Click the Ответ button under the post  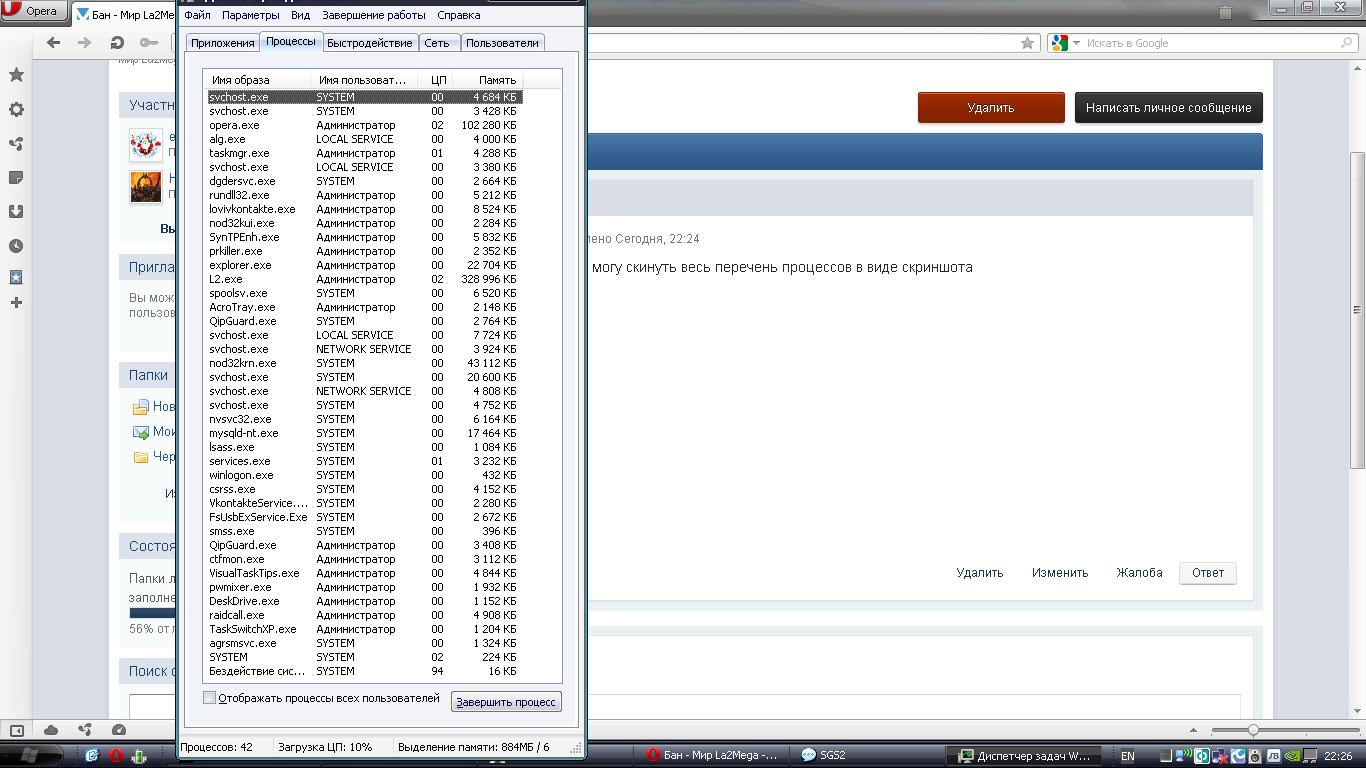1208,573
